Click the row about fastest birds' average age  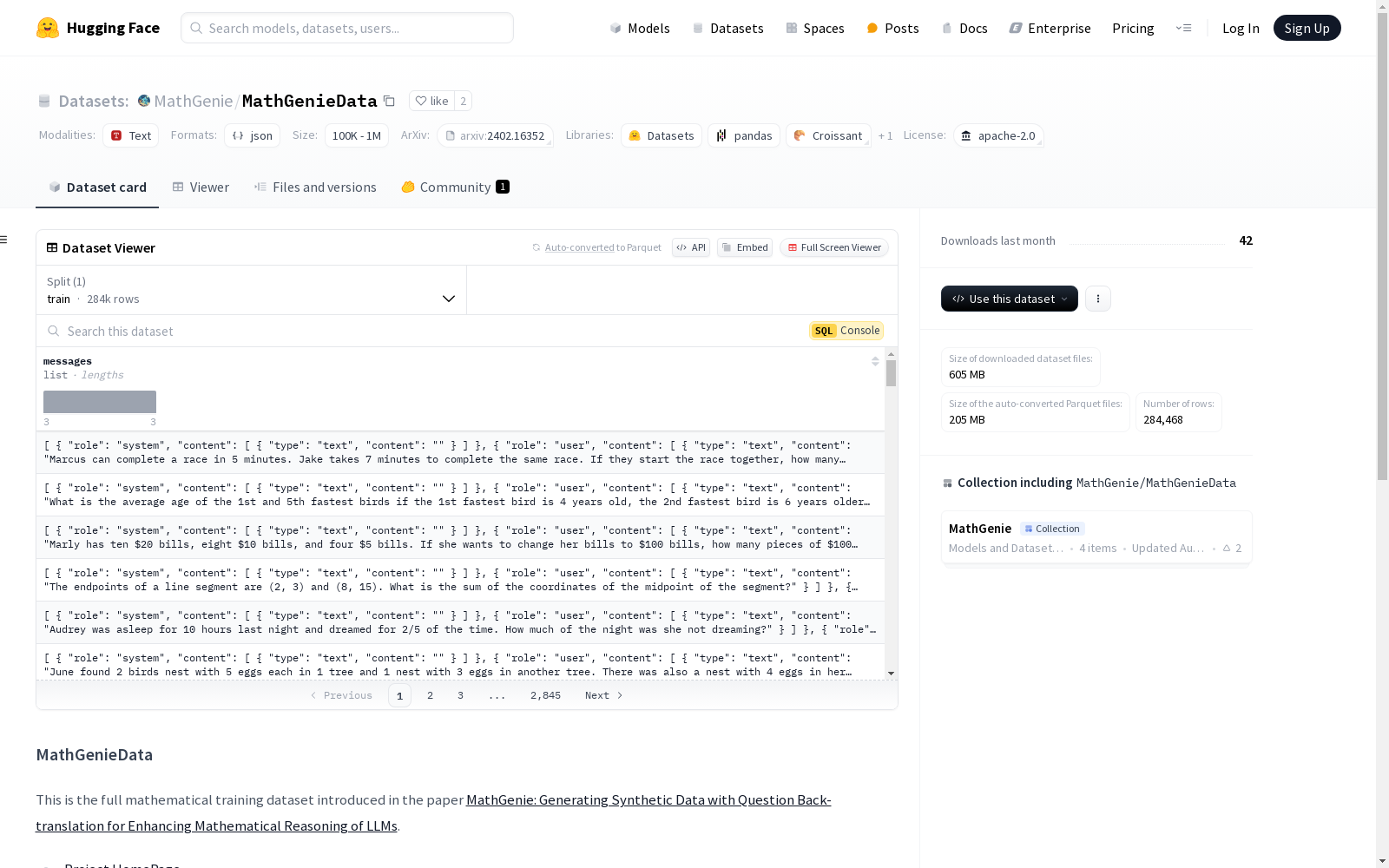460,495
